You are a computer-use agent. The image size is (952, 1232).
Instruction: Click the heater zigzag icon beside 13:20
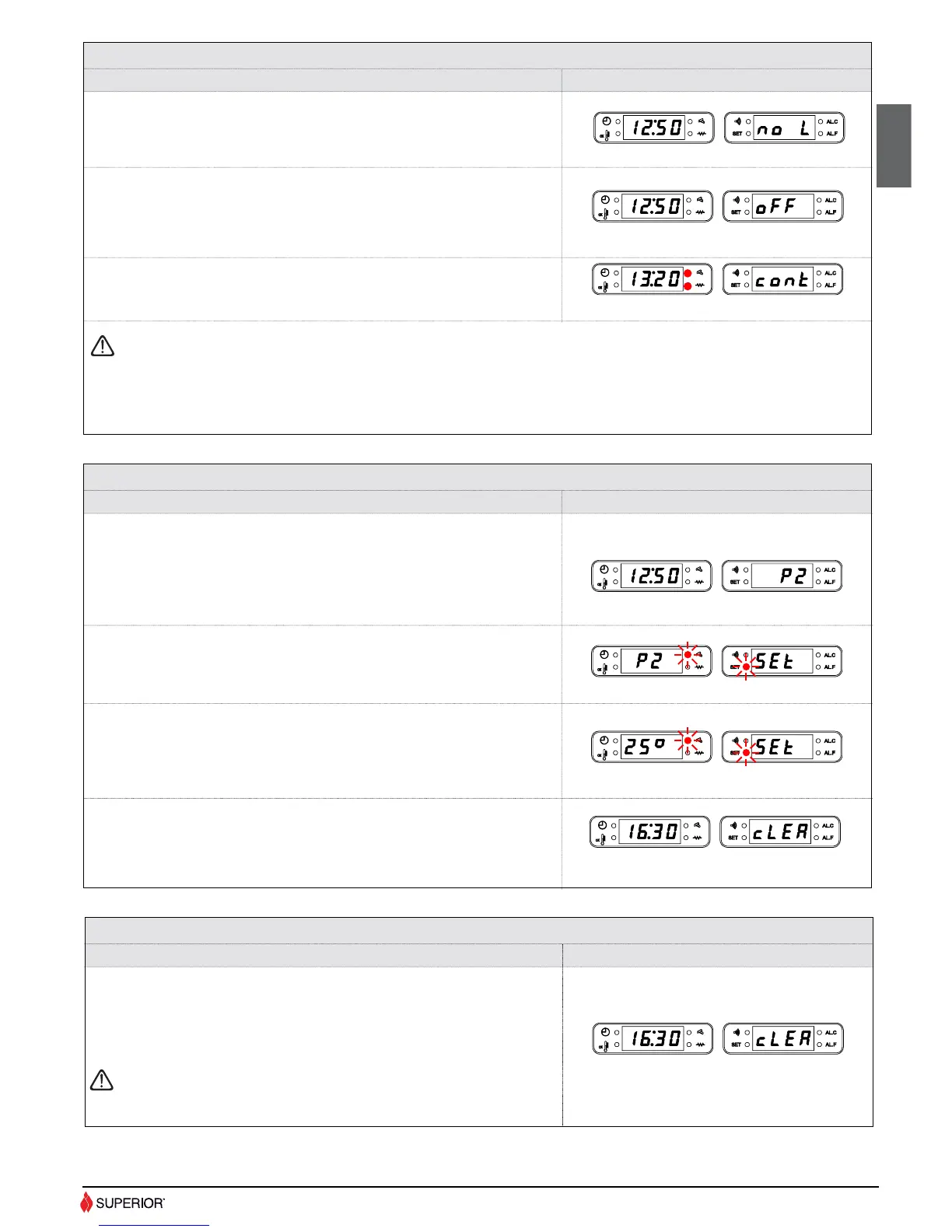point(701,286)
